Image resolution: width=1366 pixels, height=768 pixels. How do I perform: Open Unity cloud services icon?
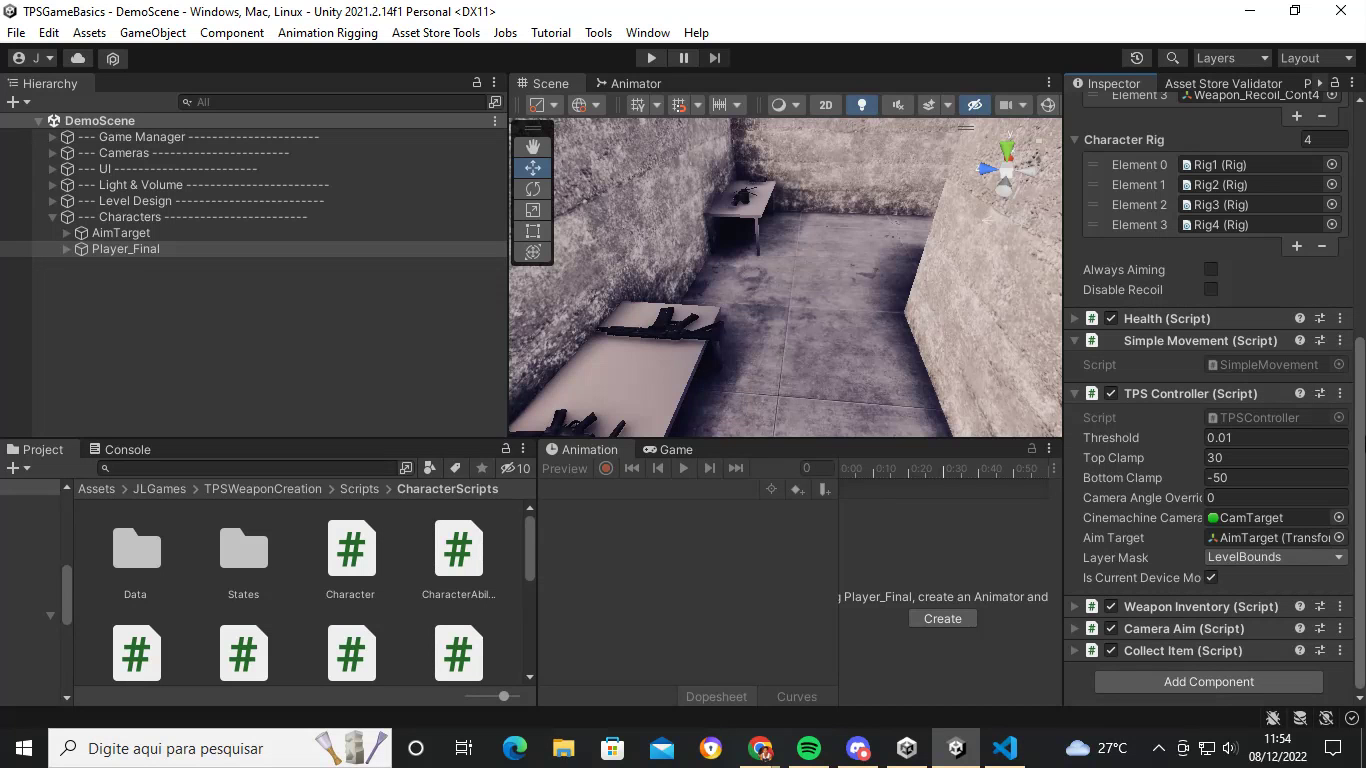[x=78, y=58]
